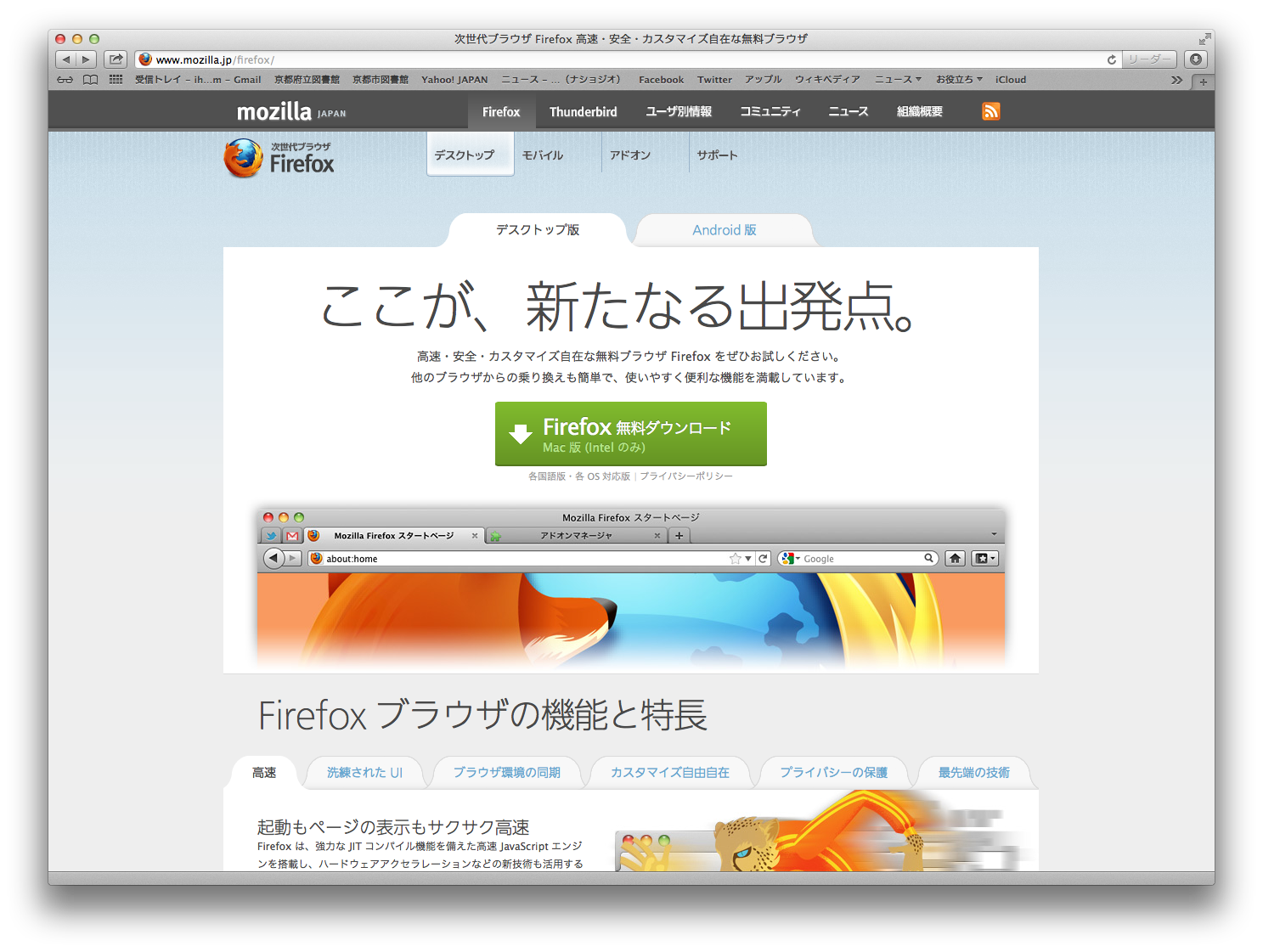Open 組織概要 in top navigation
This screenshot has width=1263, height=952.
920,111
